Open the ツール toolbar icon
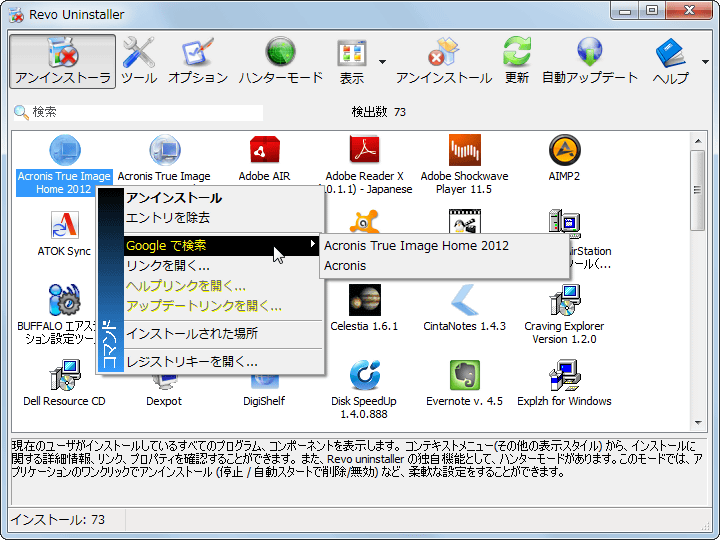Image resolution: width=720 pixels, height=540 pixels. pyautogui.click(x=139, y=61)
